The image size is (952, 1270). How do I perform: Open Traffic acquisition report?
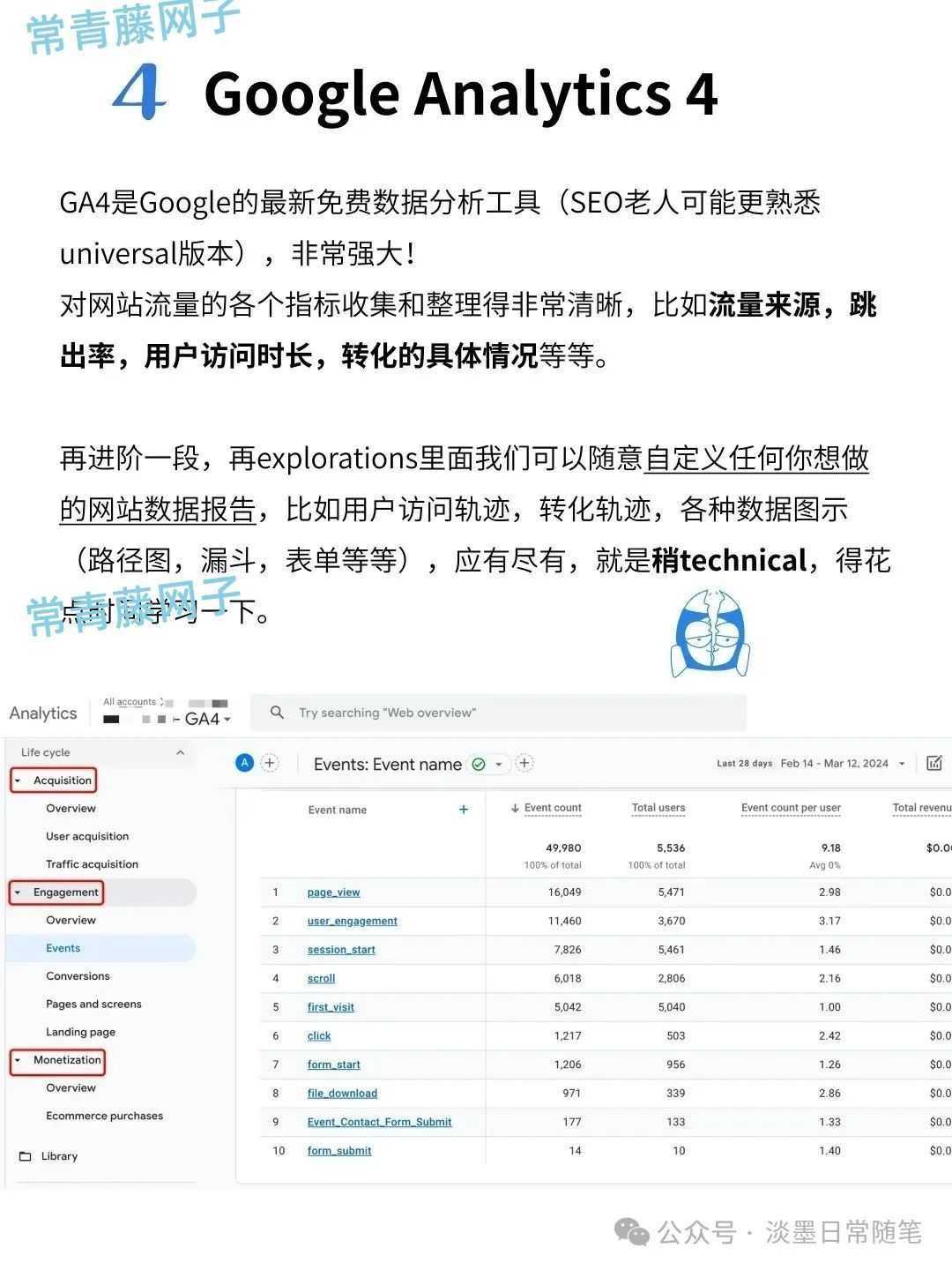point(92,864)
